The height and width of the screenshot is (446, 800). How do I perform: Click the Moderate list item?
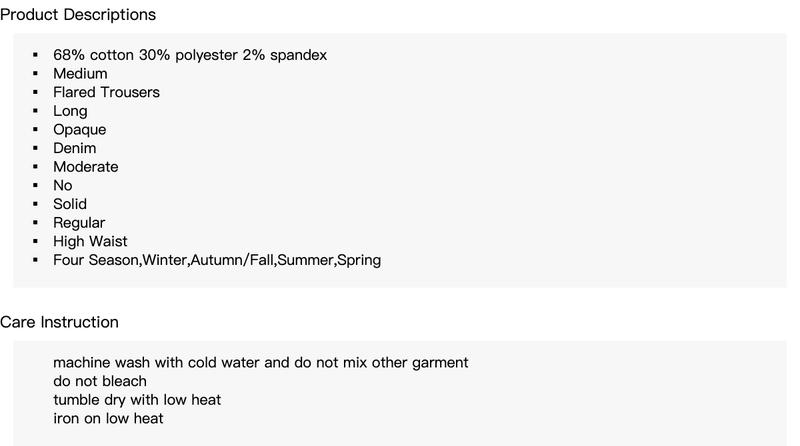[86, 167]
